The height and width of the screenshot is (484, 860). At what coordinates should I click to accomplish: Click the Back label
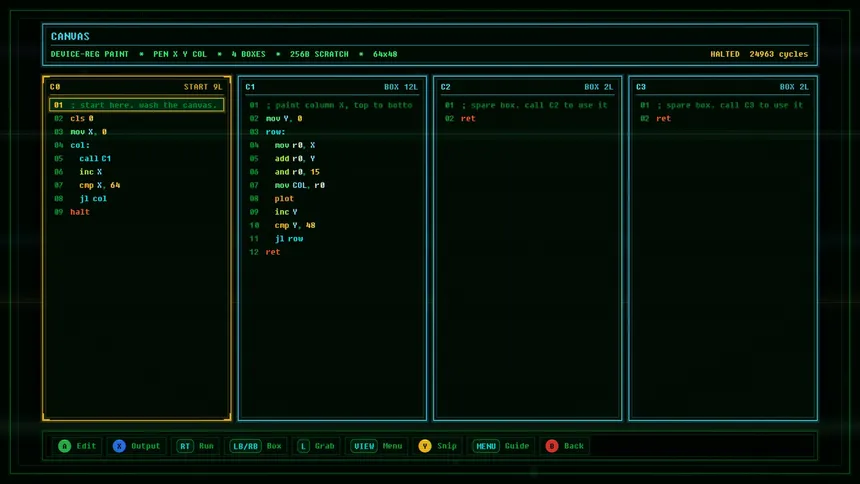point(574,446)
